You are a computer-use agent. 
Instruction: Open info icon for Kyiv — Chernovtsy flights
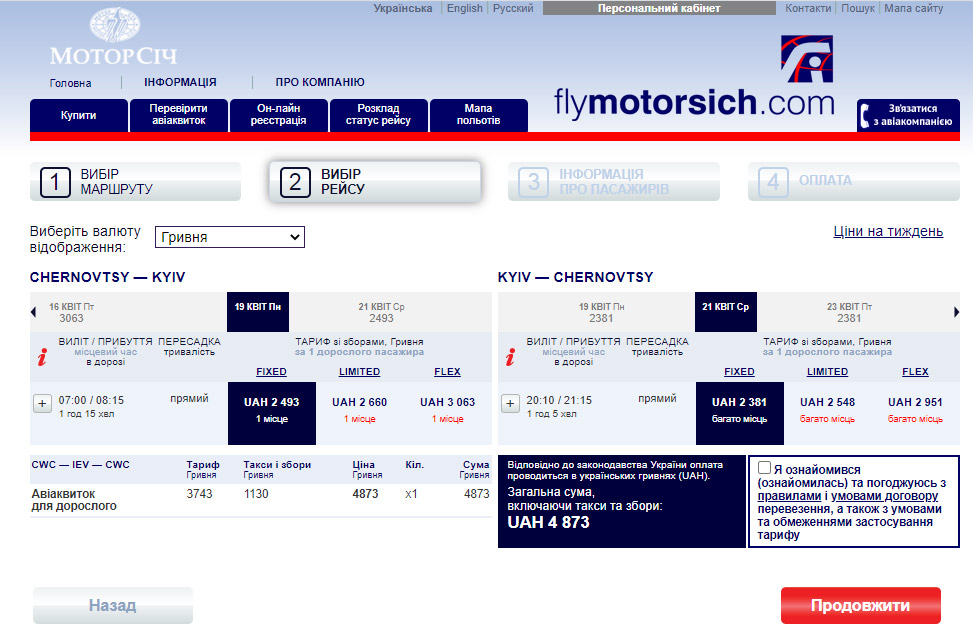pyautogui.click(x=510, y=357)
